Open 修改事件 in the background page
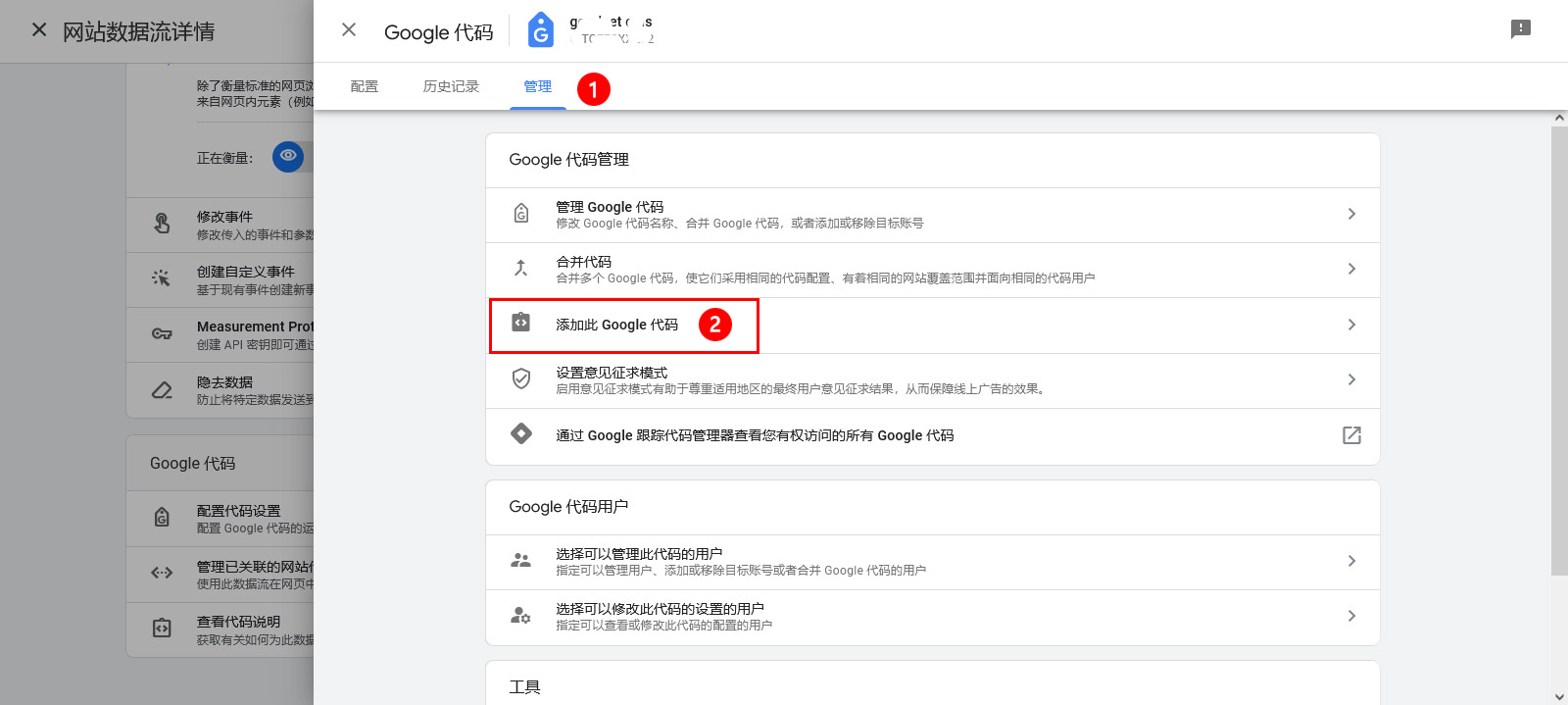 tap(220, 225)
